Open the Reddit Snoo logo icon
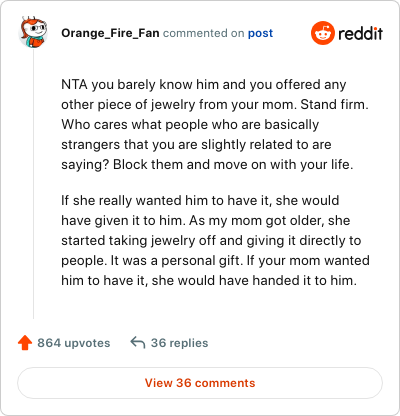This screenshot has width=400, height=416. tap(322, 33)
